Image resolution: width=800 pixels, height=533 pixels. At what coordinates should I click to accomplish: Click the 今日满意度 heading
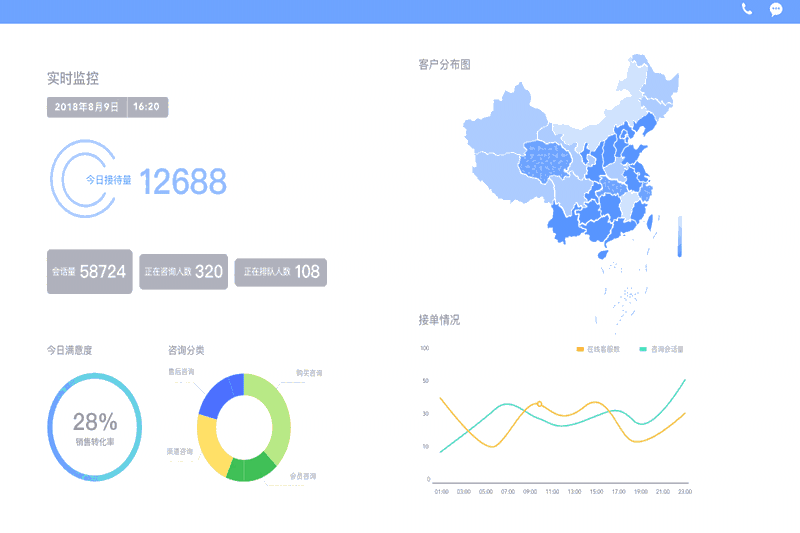coord(69,350)
